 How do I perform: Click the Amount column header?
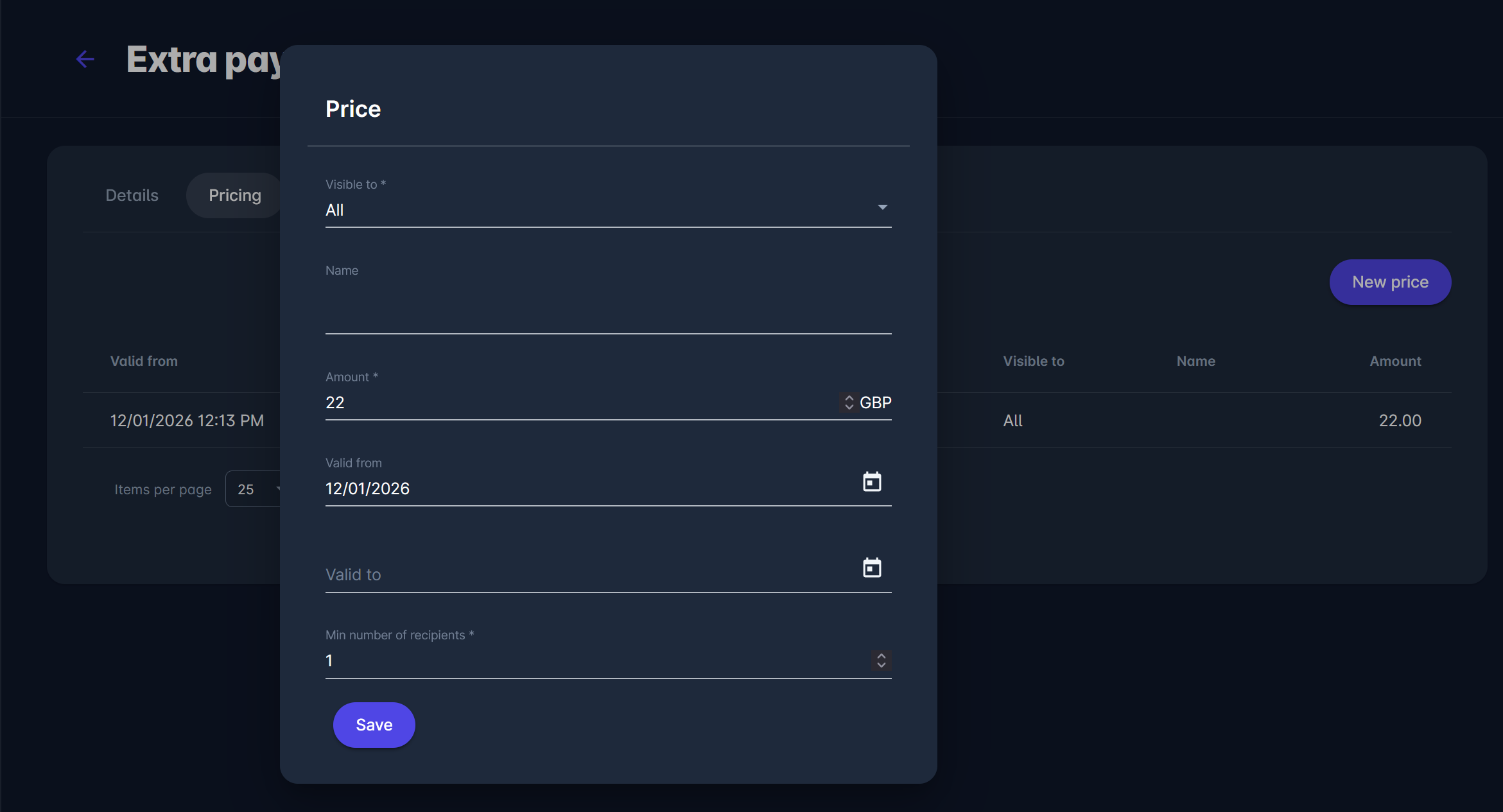[x=1395, y=361]
